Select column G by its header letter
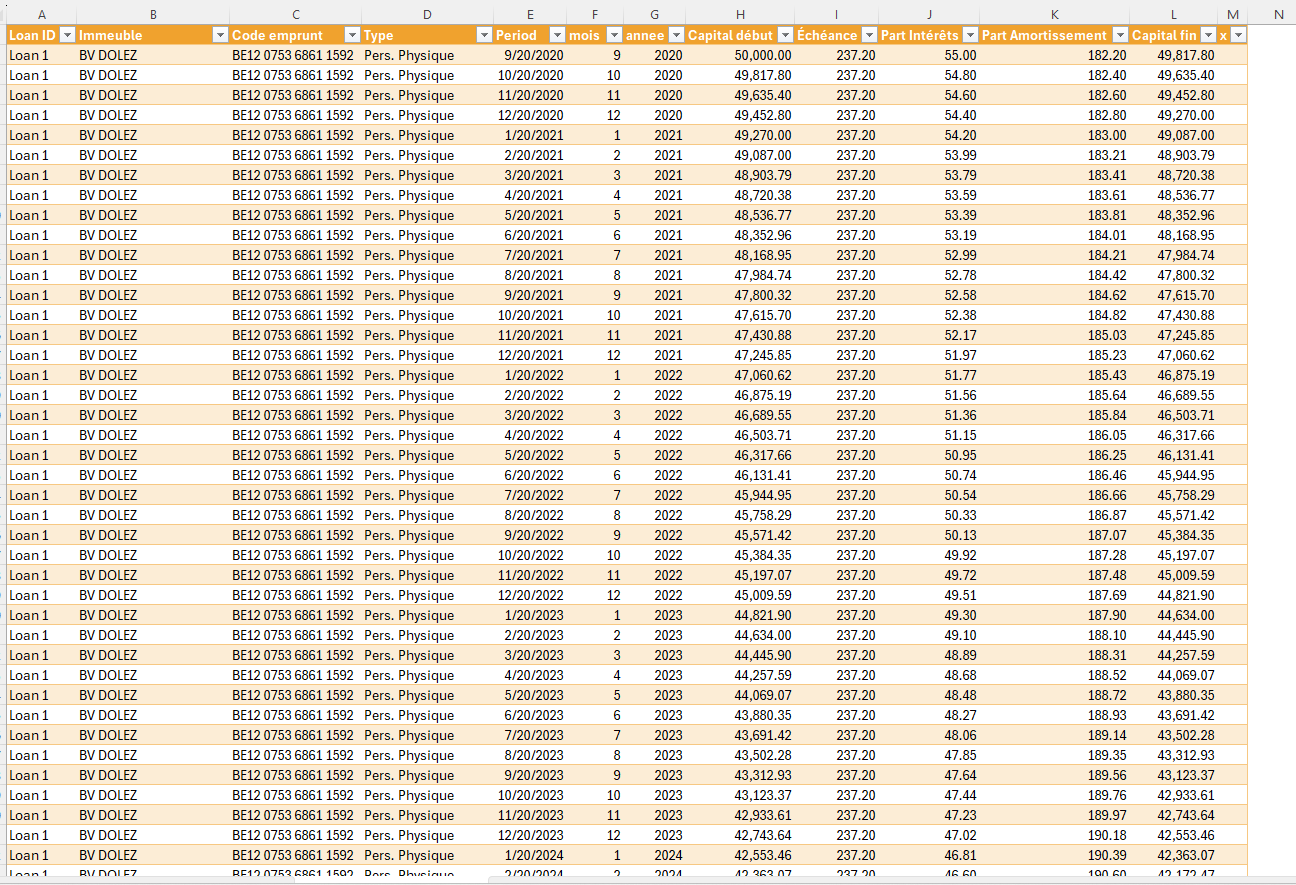 pos(654,14)
